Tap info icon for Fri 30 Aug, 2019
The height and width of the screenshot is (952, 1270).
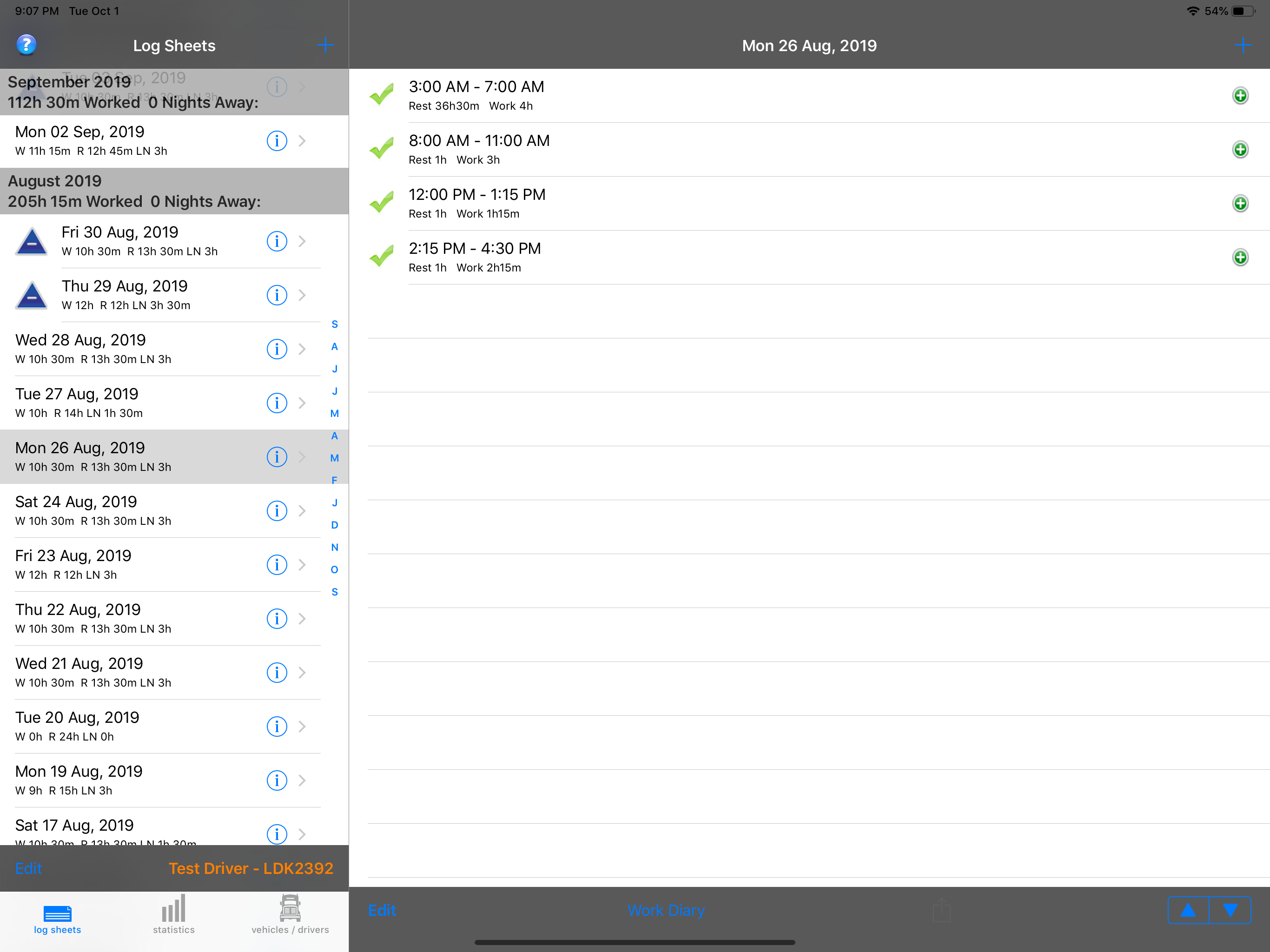277,241
